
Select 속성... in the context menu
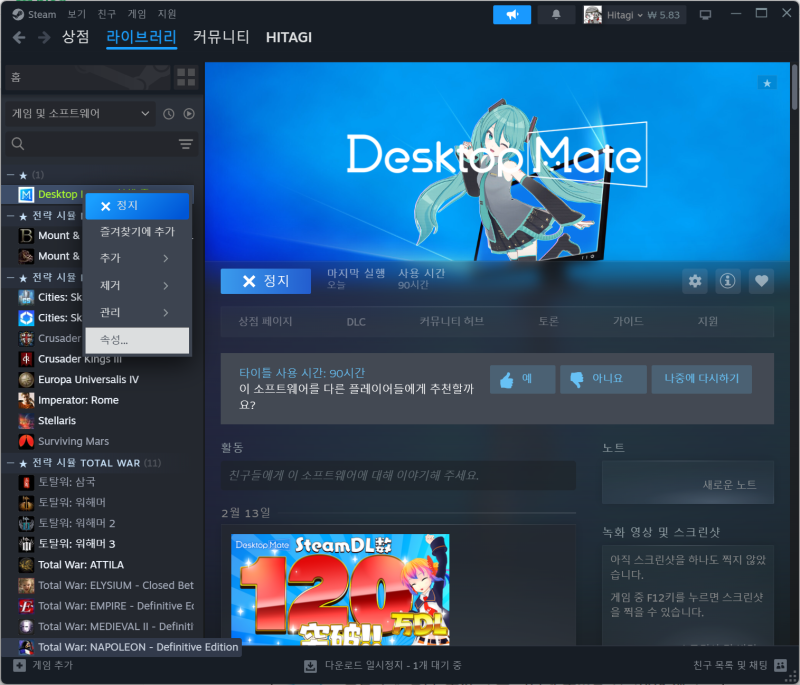(x=137, y=340)
